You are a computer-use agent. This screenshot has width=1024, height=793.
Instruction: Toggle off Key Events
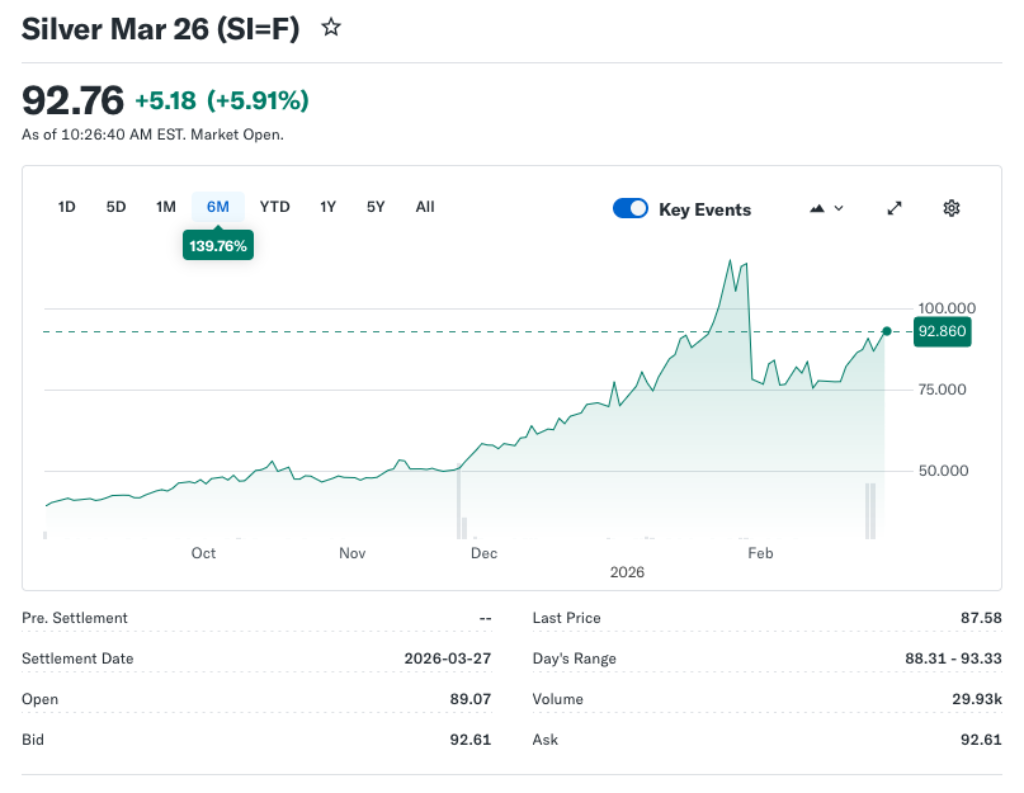pos(630,208)
